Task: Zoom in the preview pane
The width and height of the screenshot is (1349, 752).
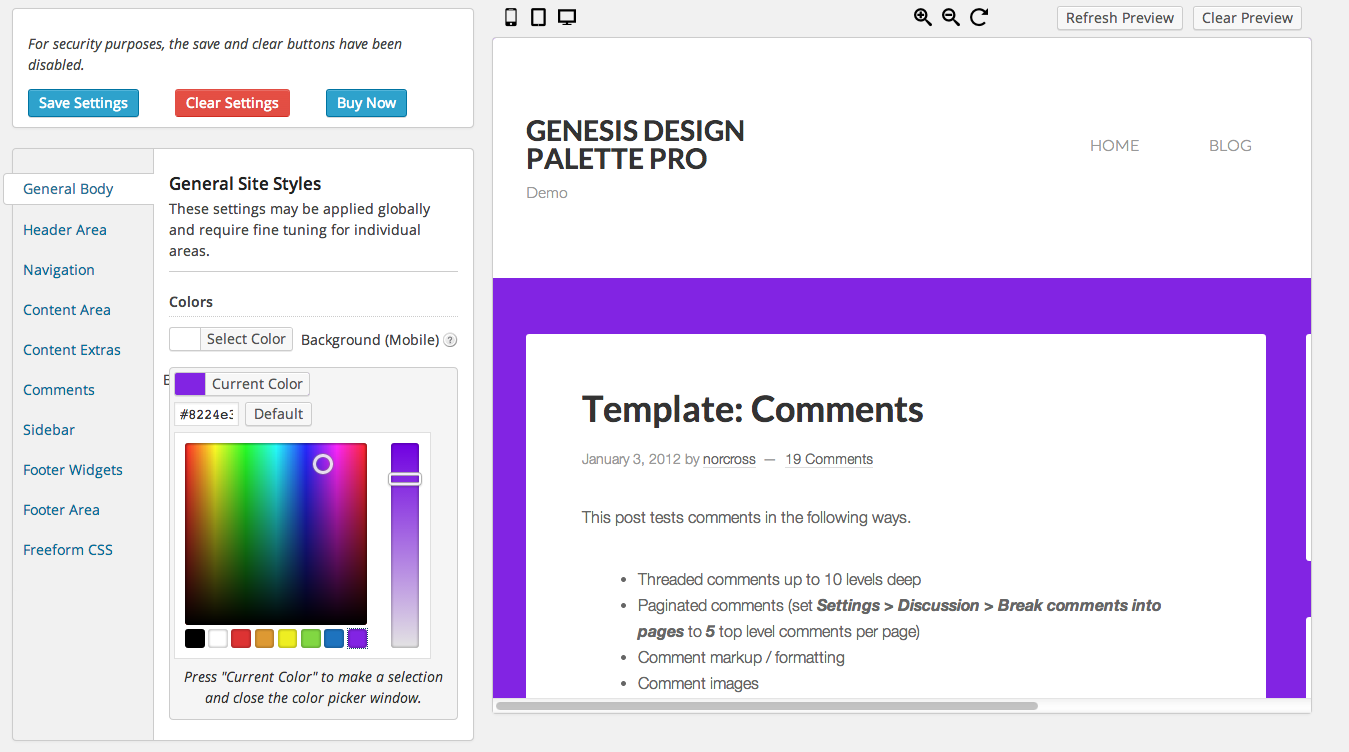Action: tap(923, 17)
